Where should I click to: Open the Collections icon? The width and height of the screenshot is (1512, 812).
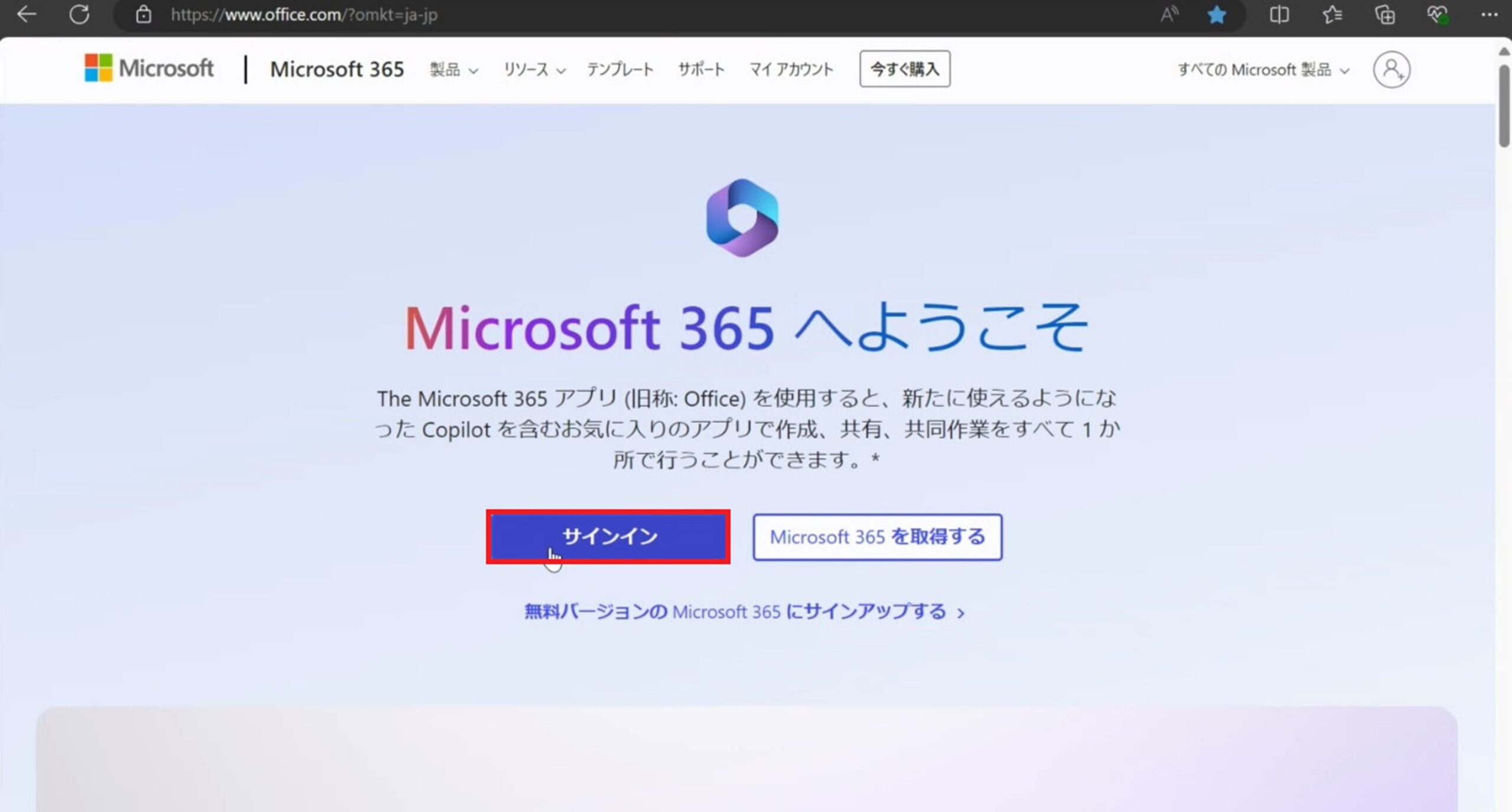pyautogui.click(x=1385, y=14)
